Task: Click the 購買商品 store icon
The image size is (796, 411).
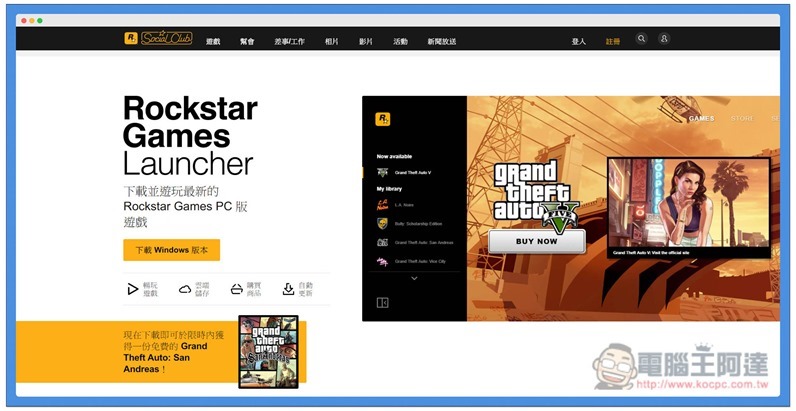Action: 237,289
